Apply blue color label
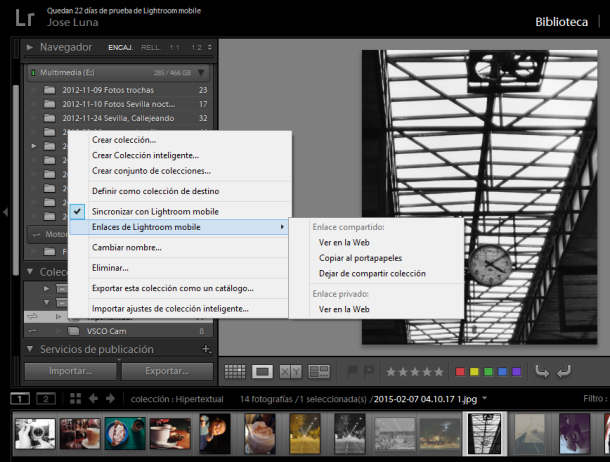610x462 pixels. pyautogui.click(x=502, y=372)
